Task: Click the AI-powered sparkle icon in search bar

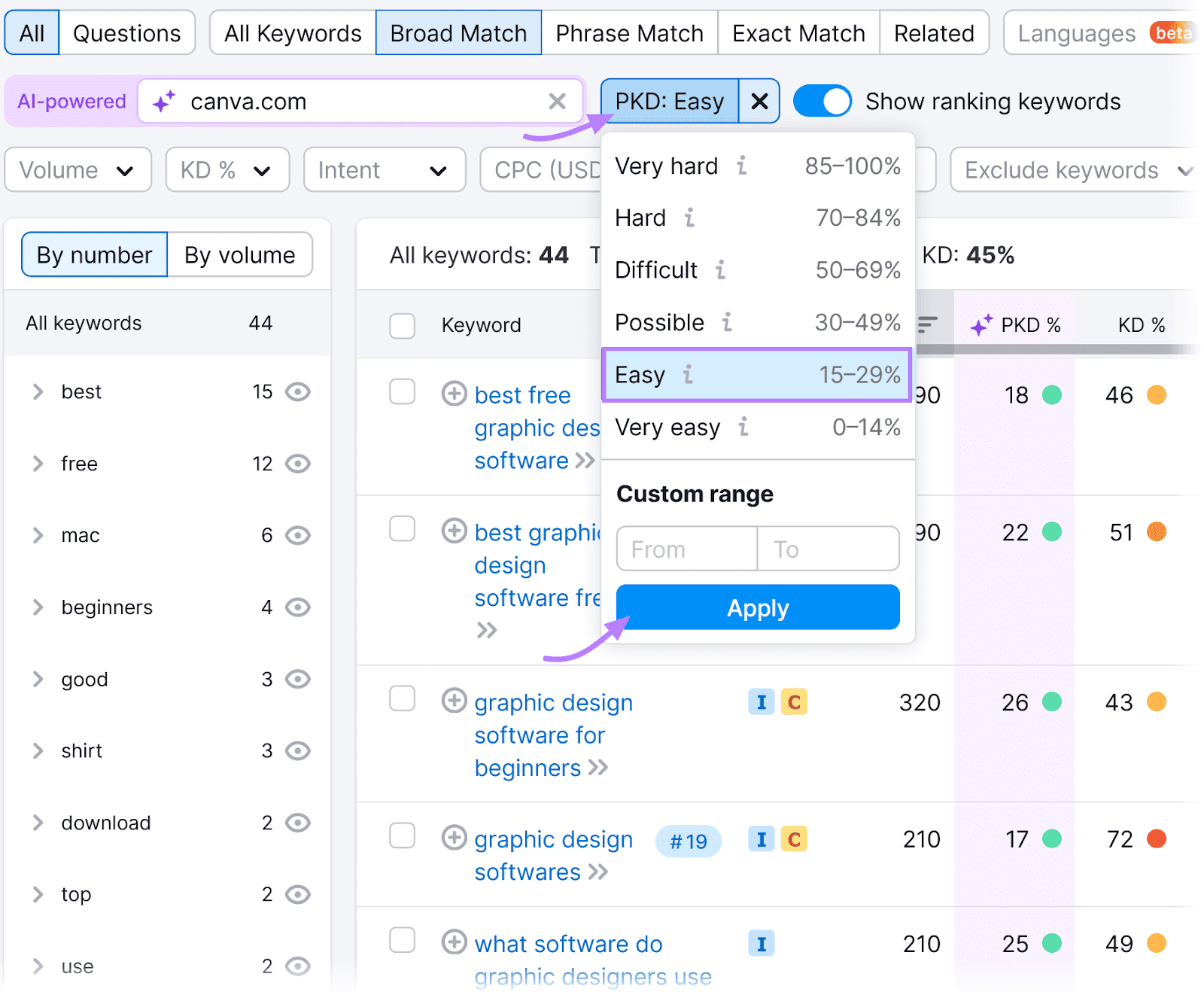Action: (x=165, y=101)
